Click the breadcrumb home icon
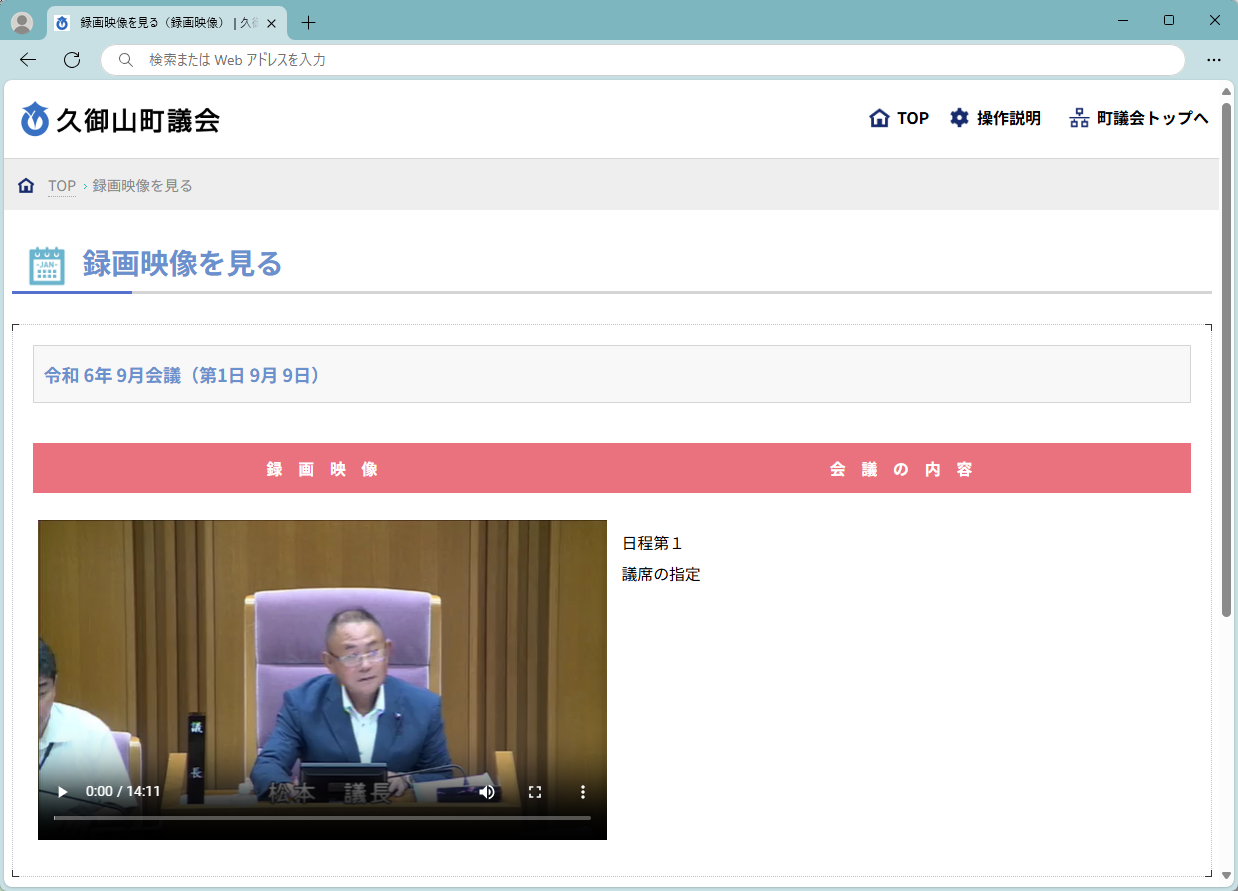1238x891 pixels. [26, 186]
